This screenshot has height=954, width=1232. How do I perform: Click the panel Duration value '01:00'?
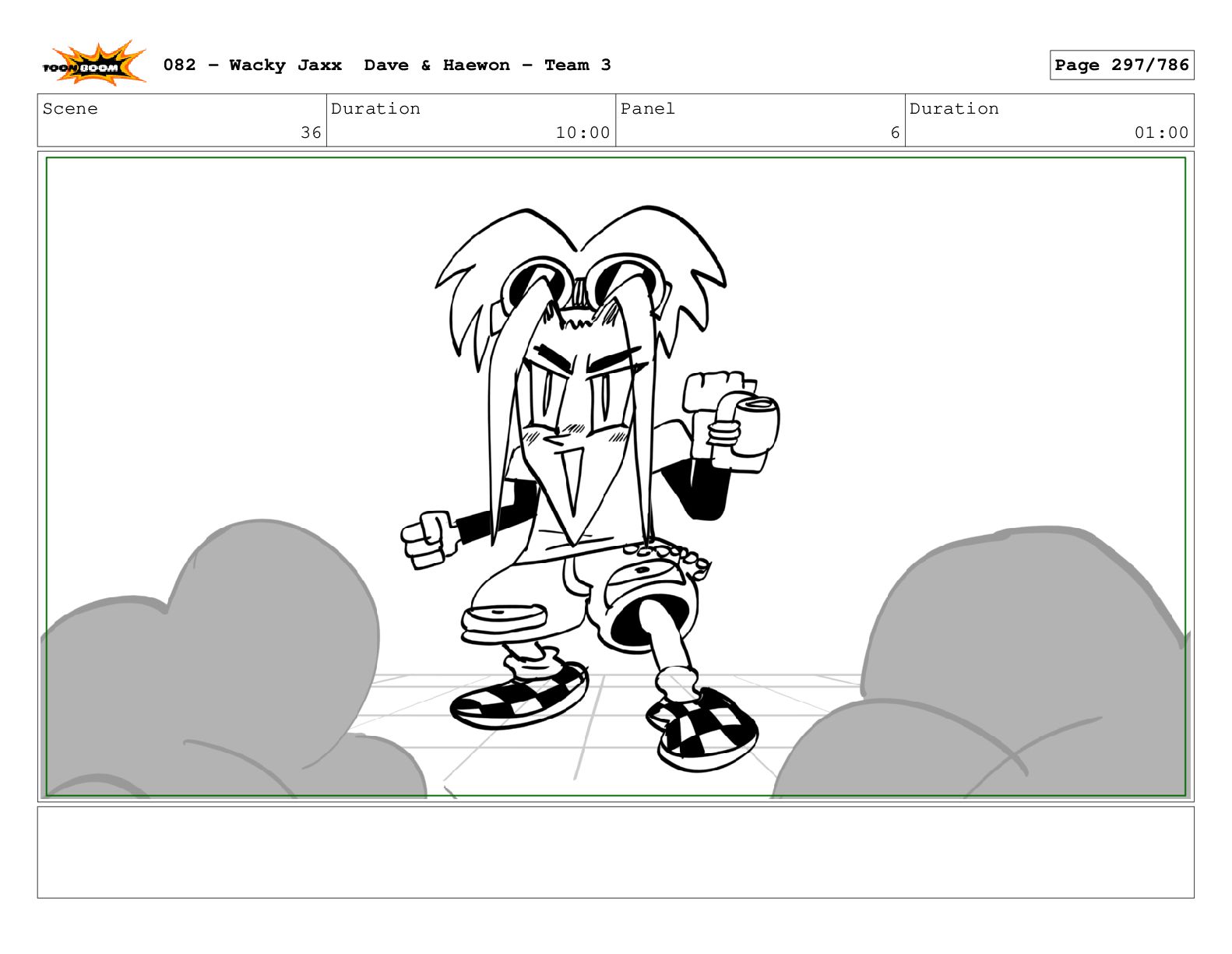pos(1161,132)
